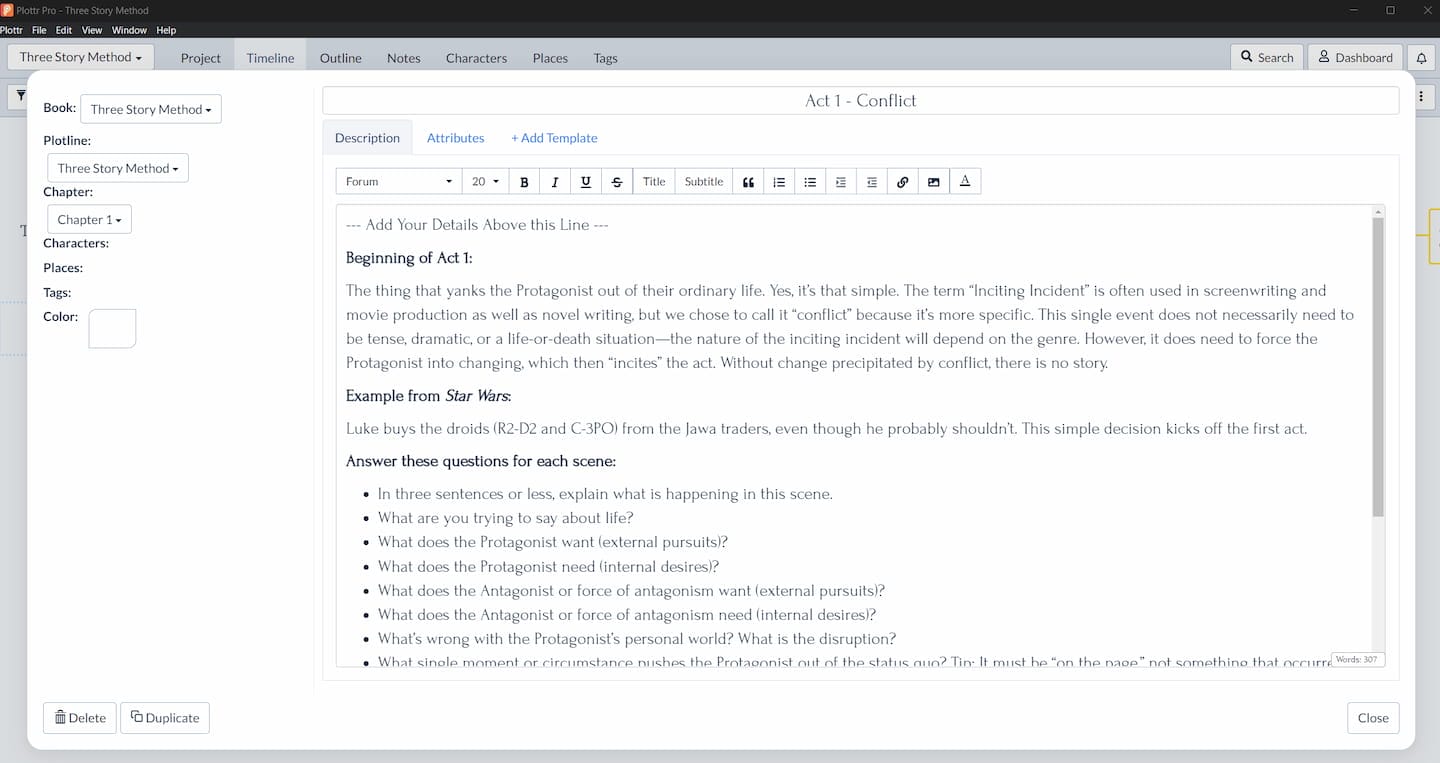The height and width of the screenshot is (763, 1440).
Task: Open the Chapter 1 dropdown
Action: click(89, 219)
